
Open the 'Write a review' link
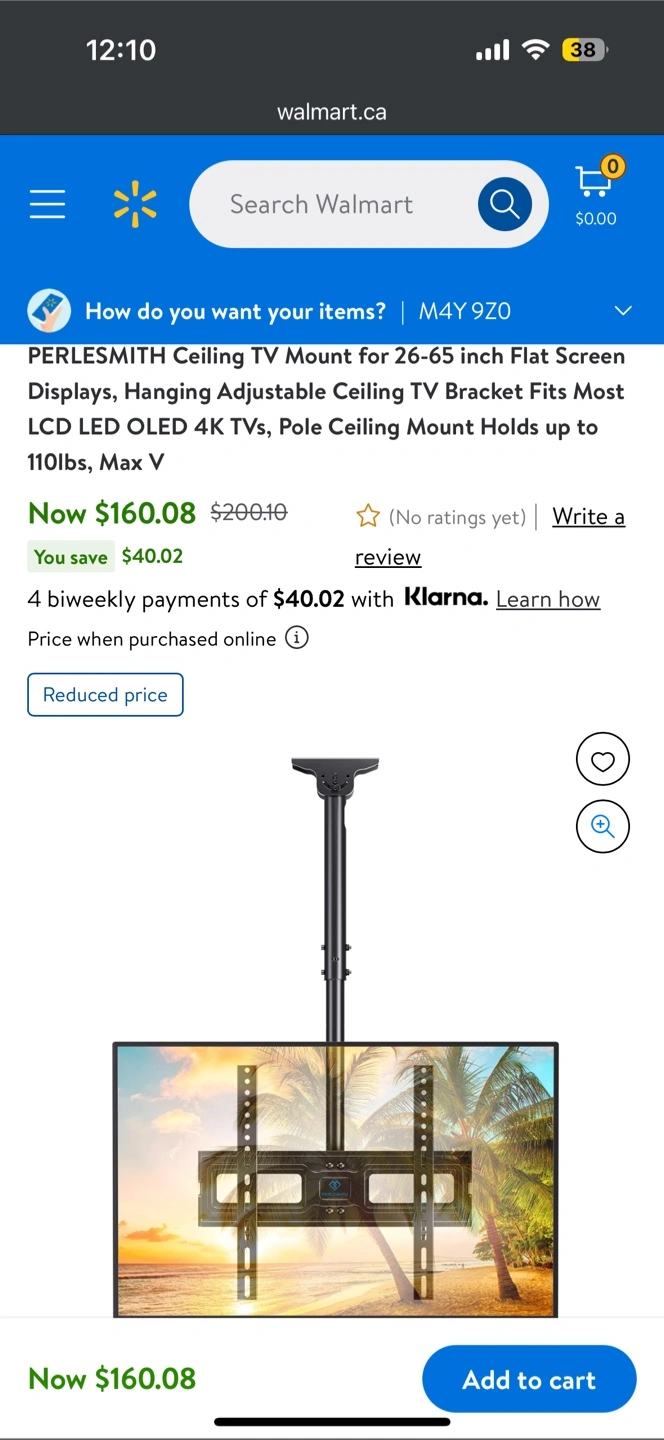[588, 517]
